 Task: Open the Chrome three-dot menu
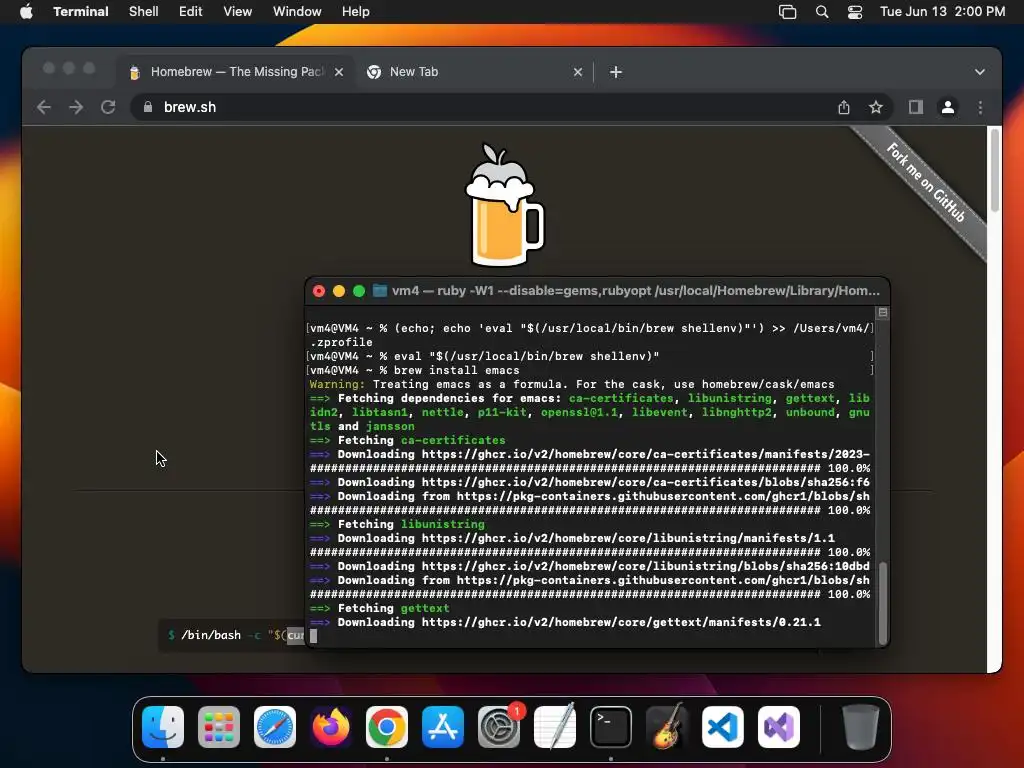pyautogui.click(x=980, y=107)
